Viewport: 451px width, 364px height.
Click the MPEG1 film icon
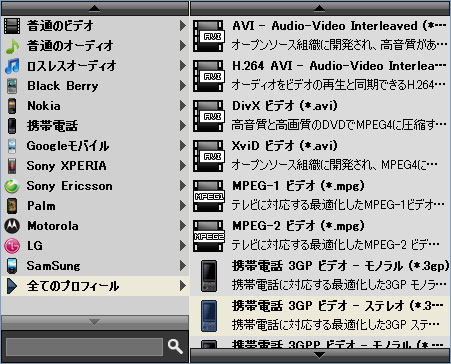[209, 196]
